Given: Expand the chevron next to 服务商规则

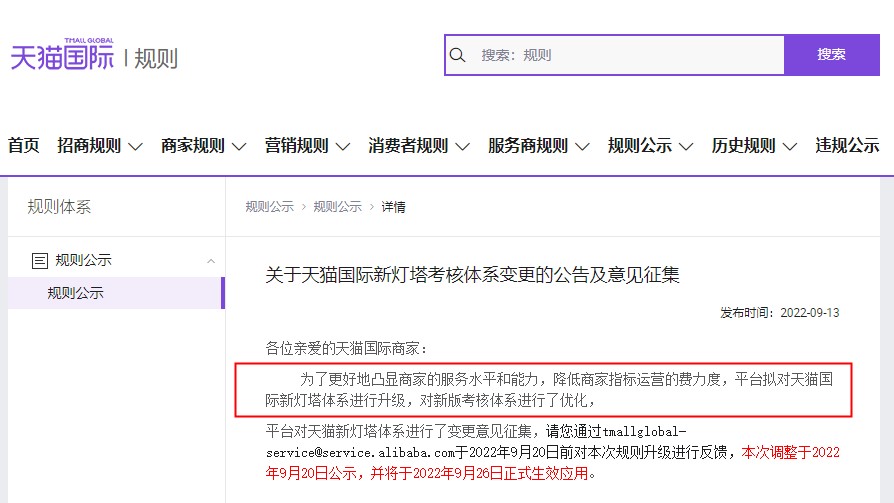Looking at the screenshot, I should [582, 147].
